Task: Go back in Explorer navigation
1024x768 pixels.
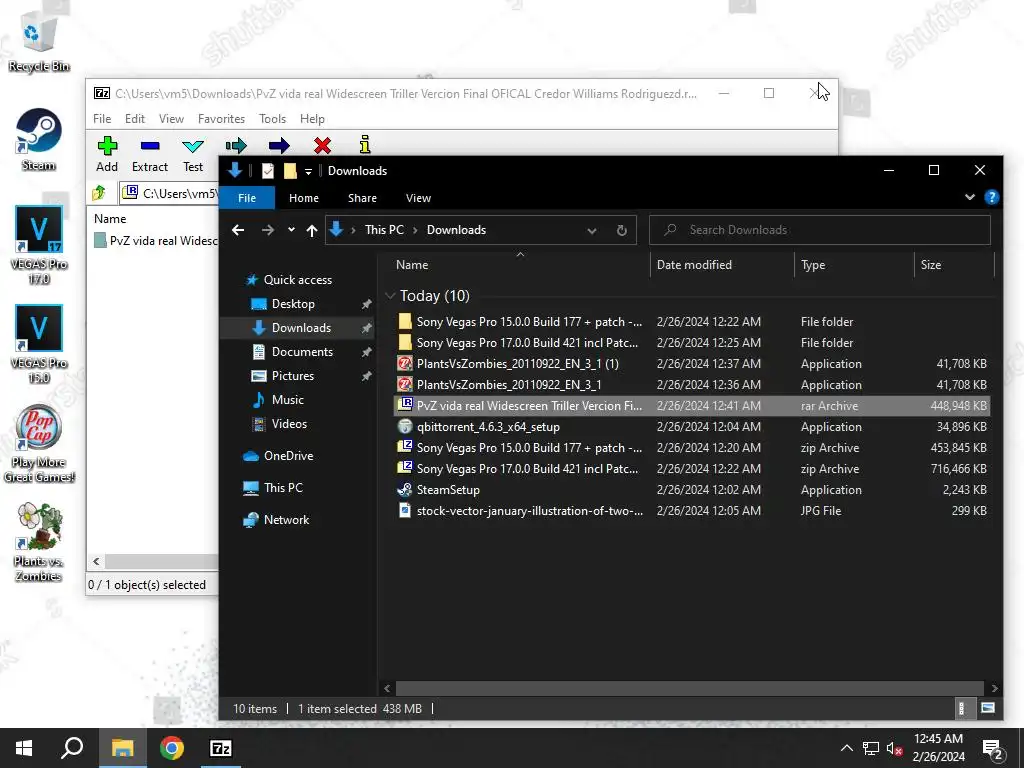Action: point(238,230)
